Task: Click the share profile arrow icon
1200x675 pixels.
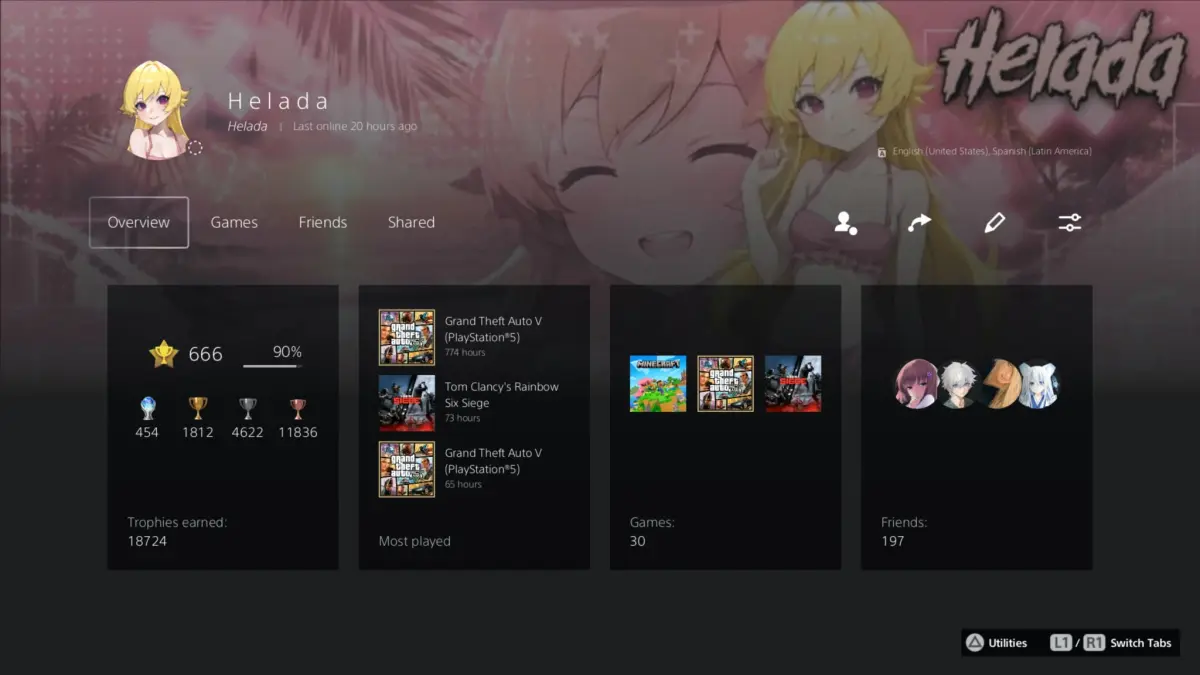Action: [919, 223]
